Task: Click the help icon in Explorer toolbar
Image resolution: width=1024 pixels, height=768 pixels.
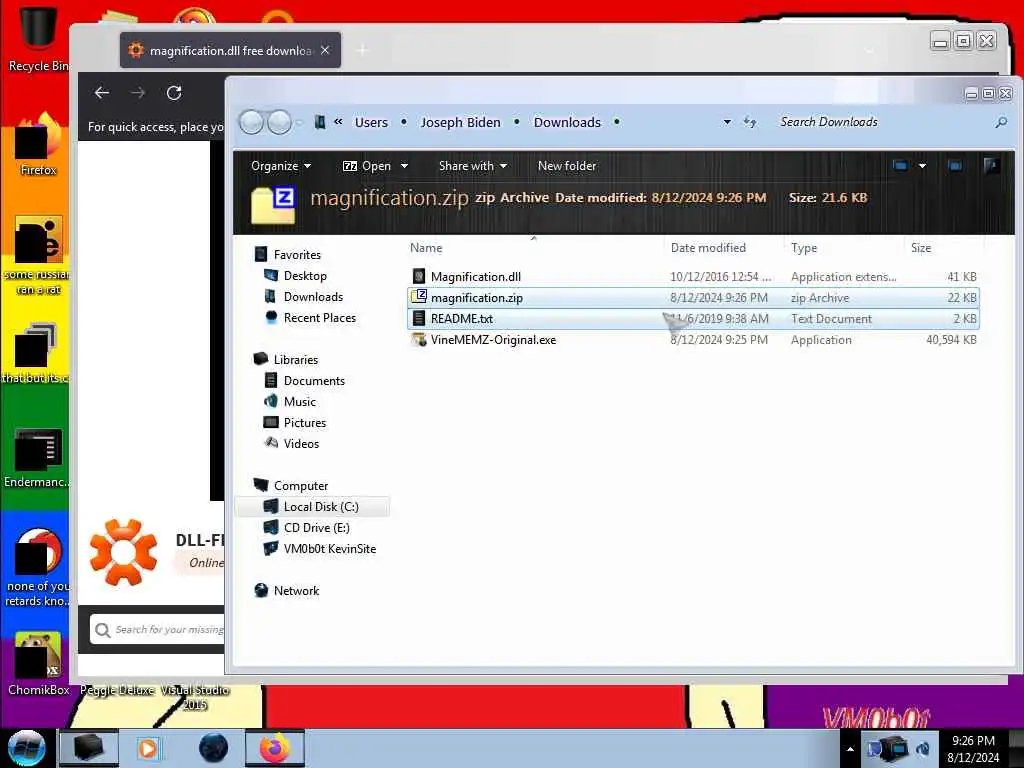Action: (991, 166)
